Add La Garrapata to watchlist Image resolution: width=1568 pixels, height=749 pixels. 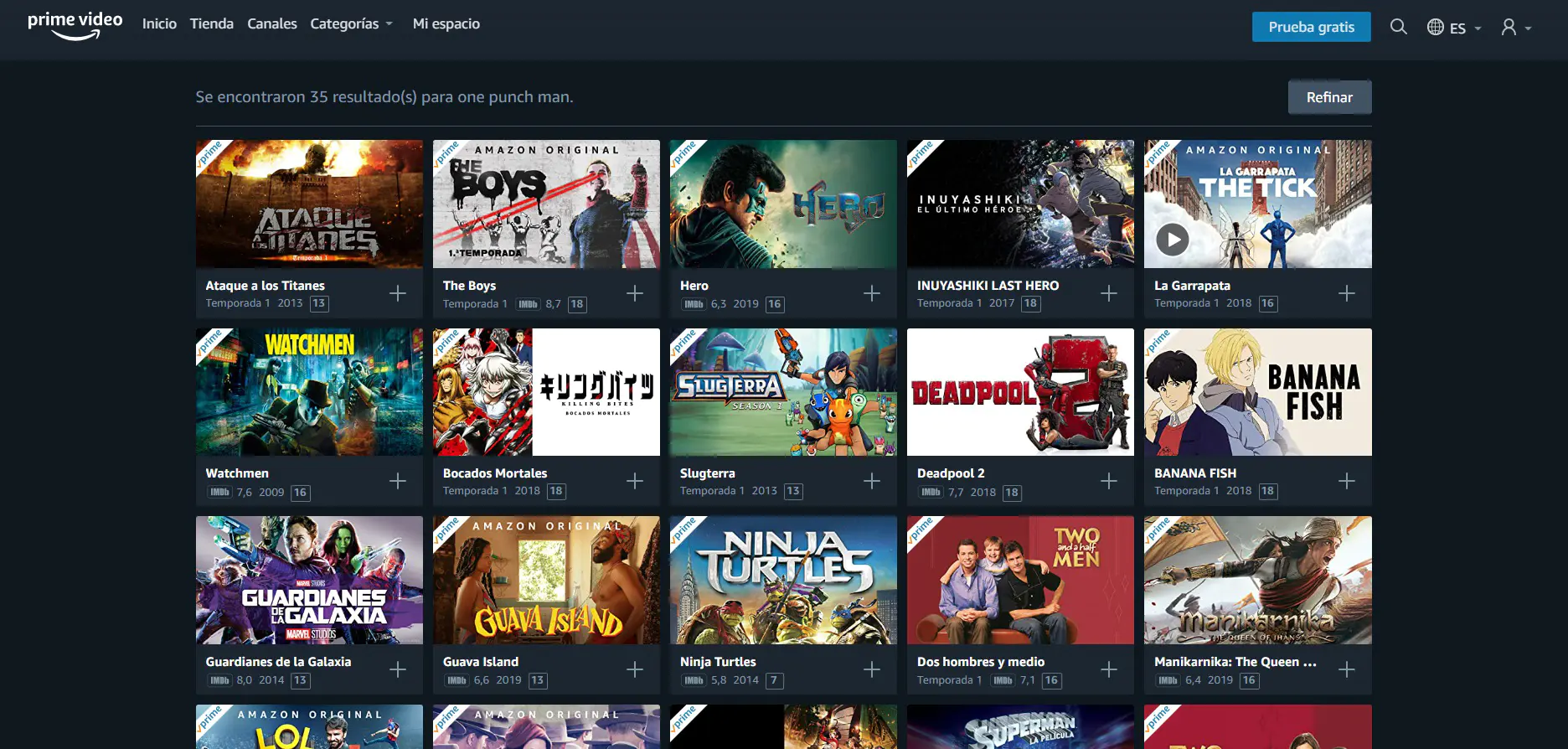tap(1347, 293)
